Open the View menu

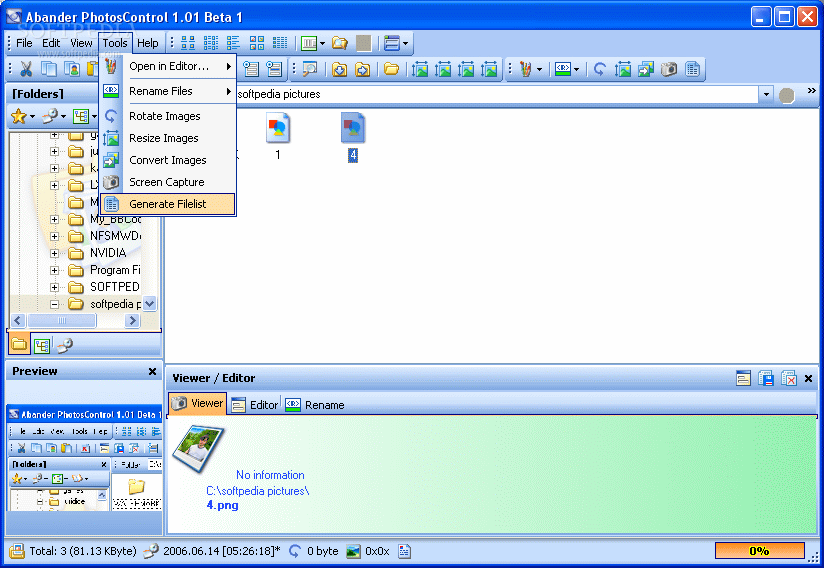(x=81, y=43)
